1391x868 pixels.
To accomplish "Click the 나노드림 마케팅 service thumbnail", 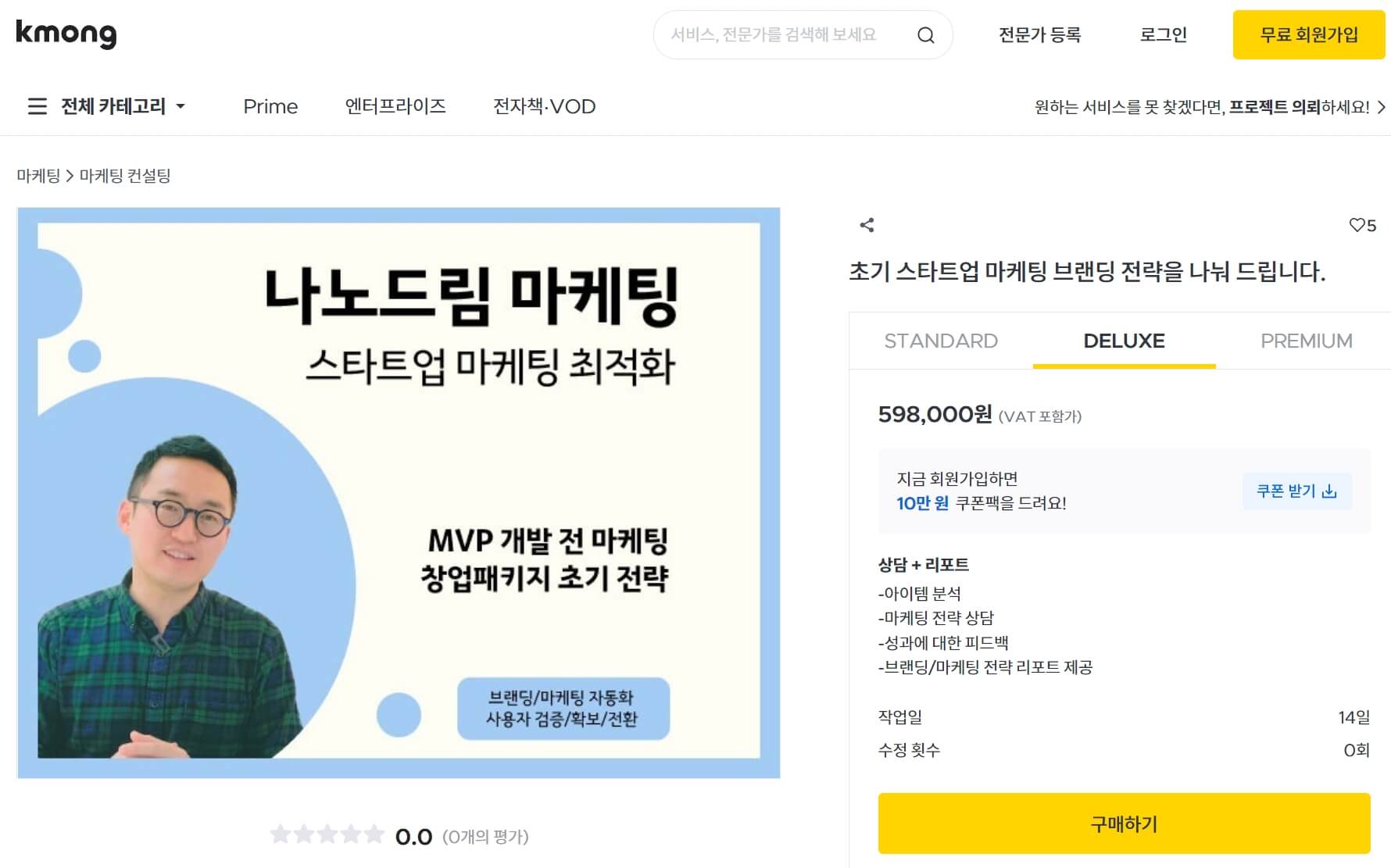I will click(x=399, y=492).
